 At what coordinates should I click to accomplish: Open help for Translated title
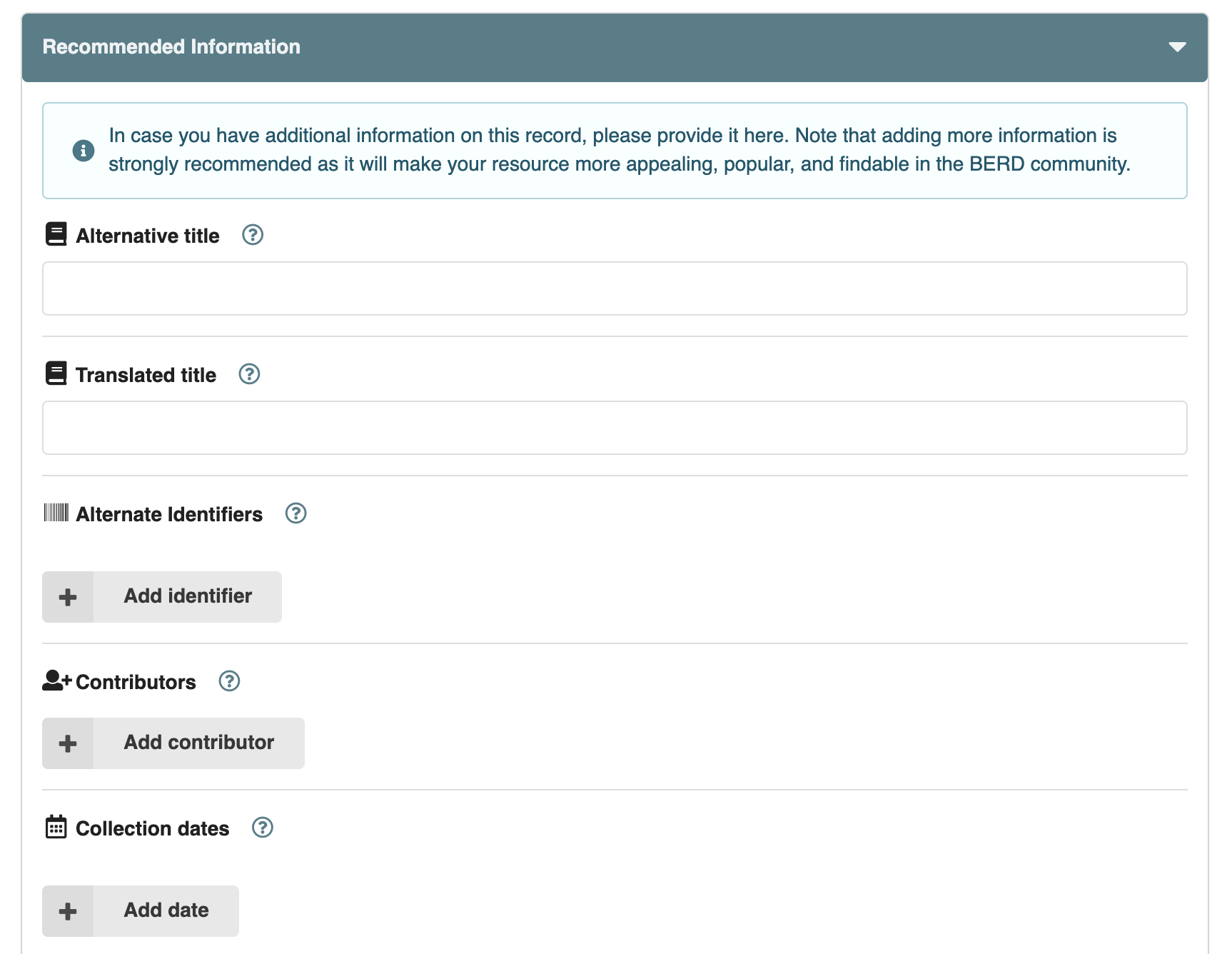[x=249, y=374]
